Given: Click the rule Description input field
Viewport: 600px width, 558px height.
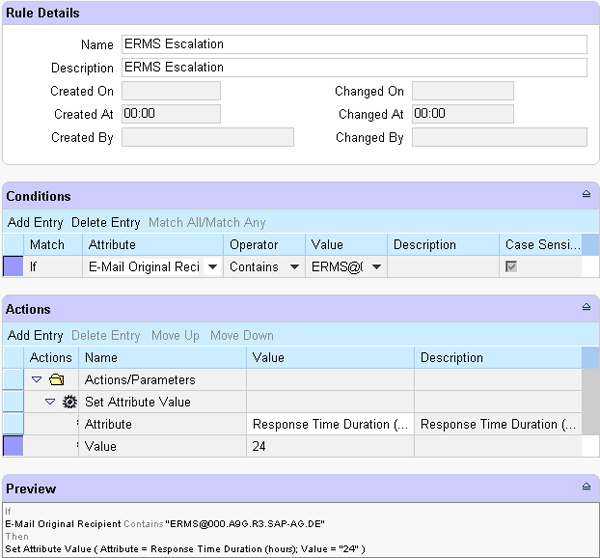Looking at the screenshot, I should coord(354,67).
